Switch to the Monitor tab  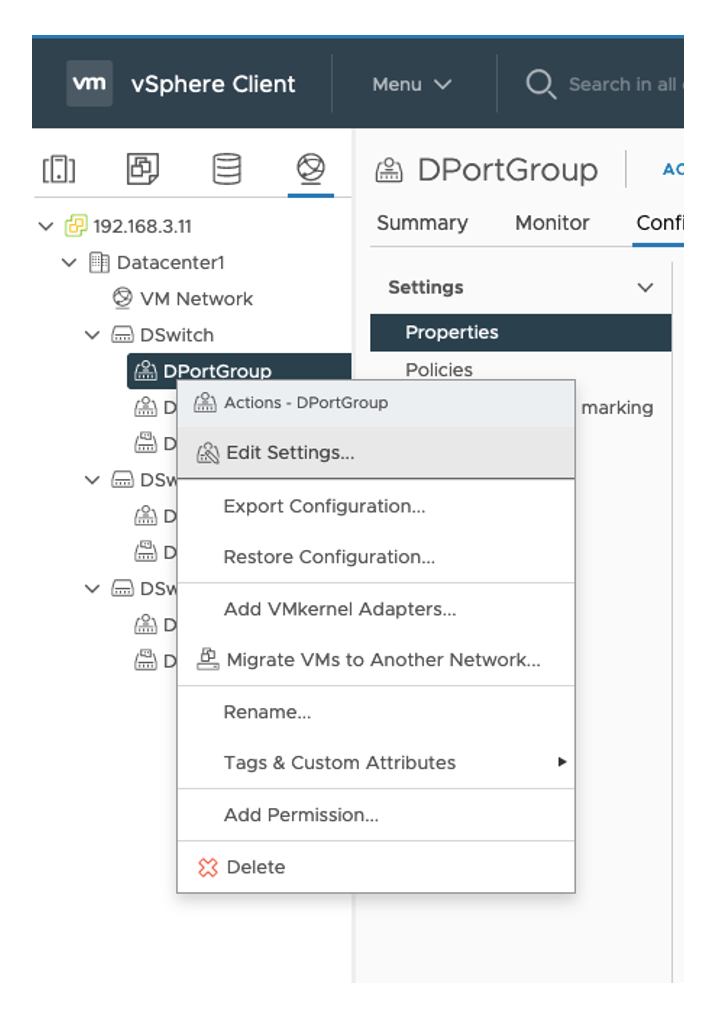point(552,223)
